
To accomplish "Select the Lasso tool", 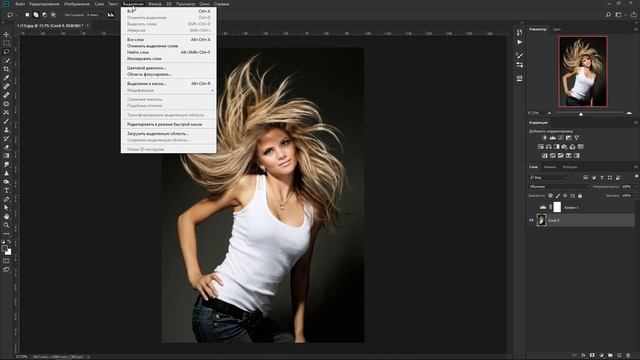I will pos(6,52).
